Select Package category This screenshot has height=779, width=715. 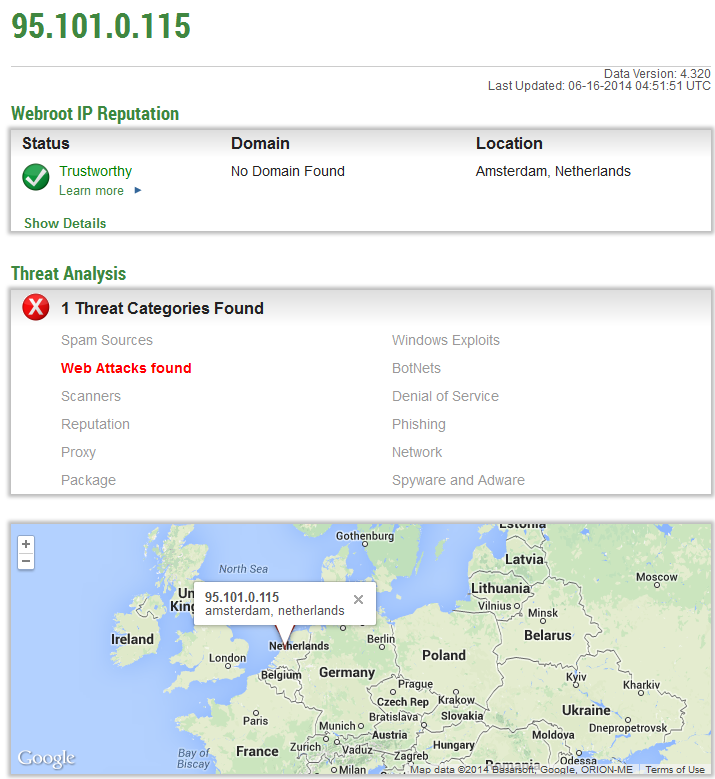(88, 480)
